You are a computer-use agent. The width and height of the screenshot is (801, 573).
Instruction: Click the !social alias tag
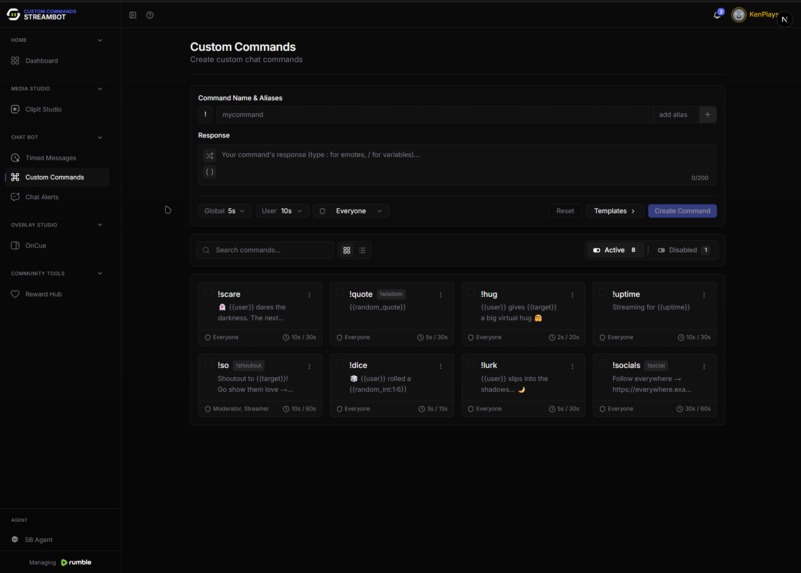[656, 366]
